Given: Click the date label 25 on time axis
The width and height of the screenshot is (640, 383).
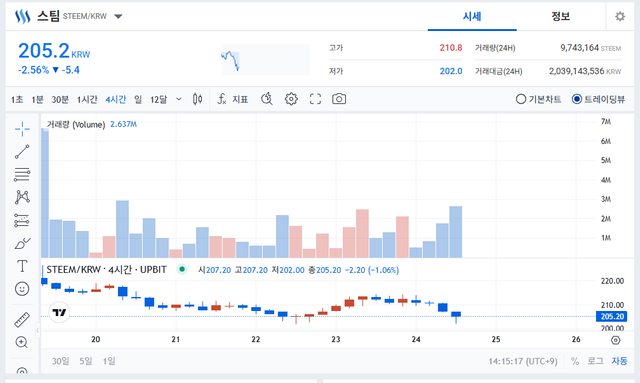Looking at the screenshot, I should 496,339.
